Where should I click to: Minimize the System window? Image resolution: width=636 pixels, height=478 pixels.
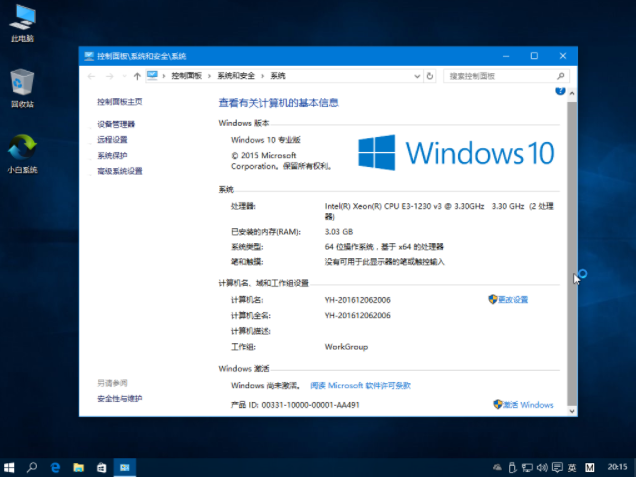pos(506,56)
